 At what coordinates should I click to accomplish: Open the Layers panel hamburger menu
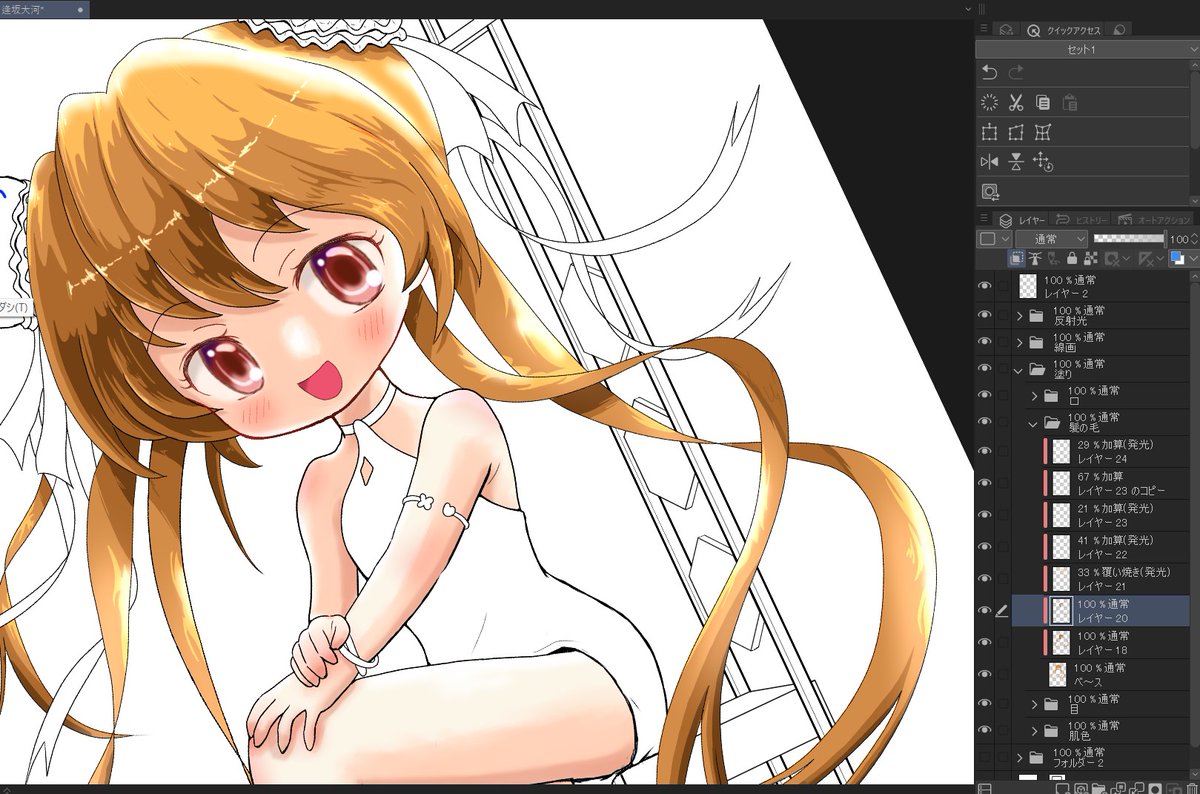[984, 219]
